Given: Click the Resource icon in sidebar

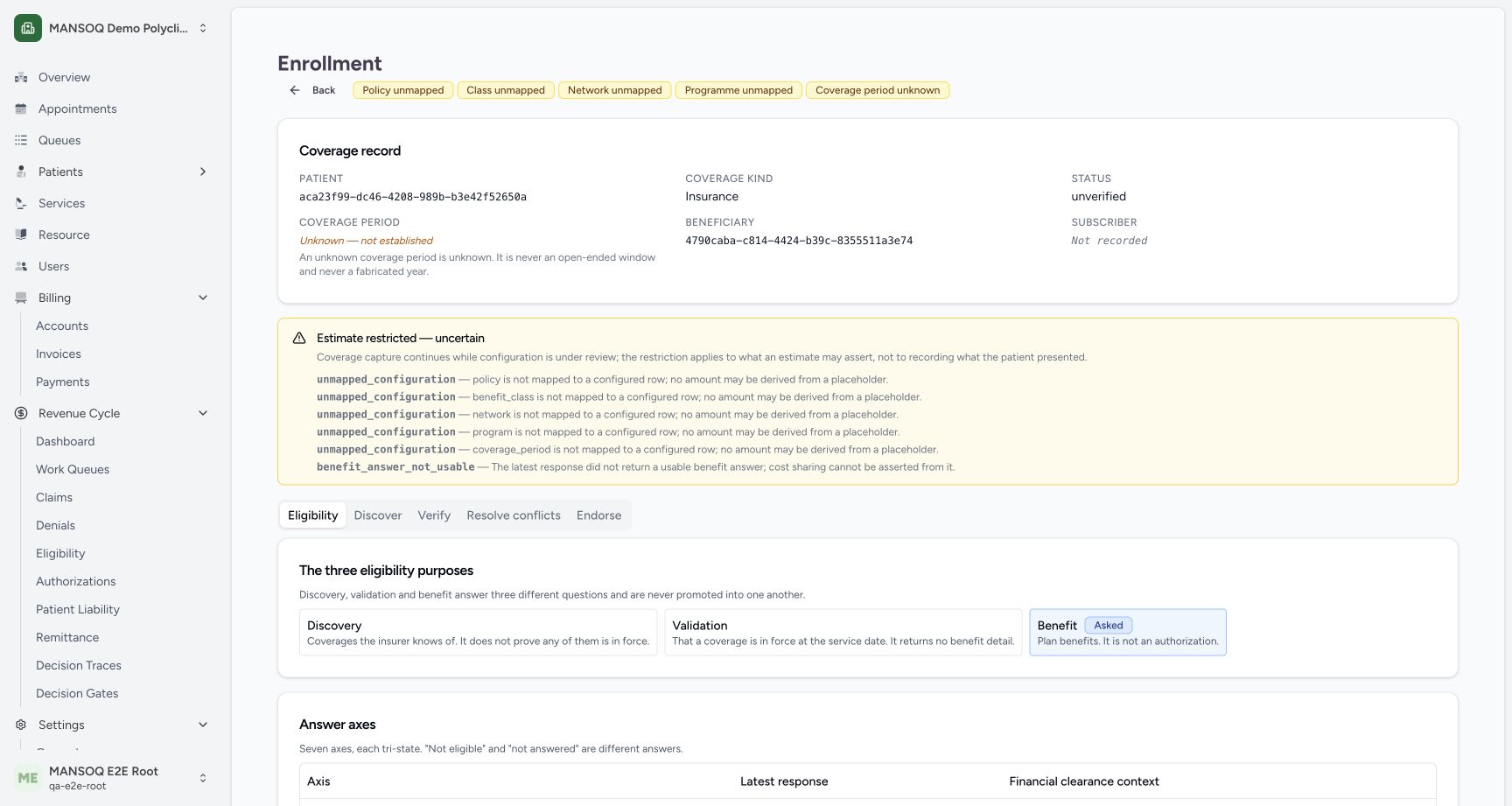Looking at the screenshot, I should click(x=21, y=235).
